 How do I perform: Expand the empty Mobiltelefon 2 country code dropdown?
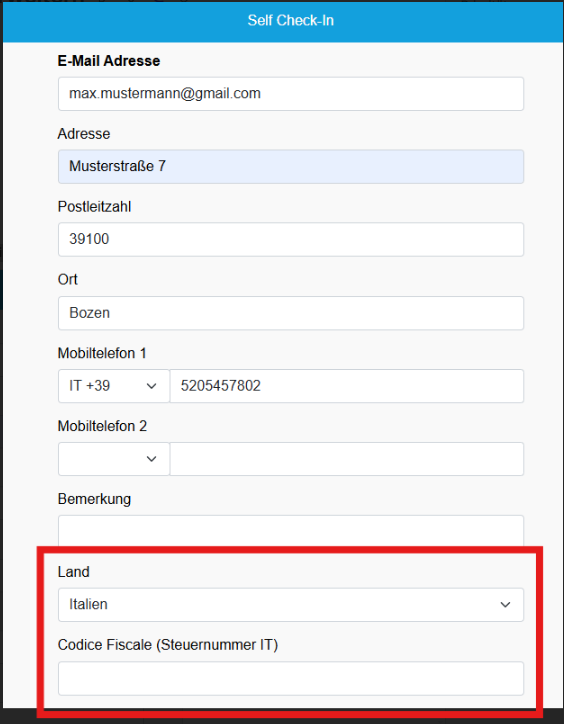pyautogui.click(x=114, y=459)
